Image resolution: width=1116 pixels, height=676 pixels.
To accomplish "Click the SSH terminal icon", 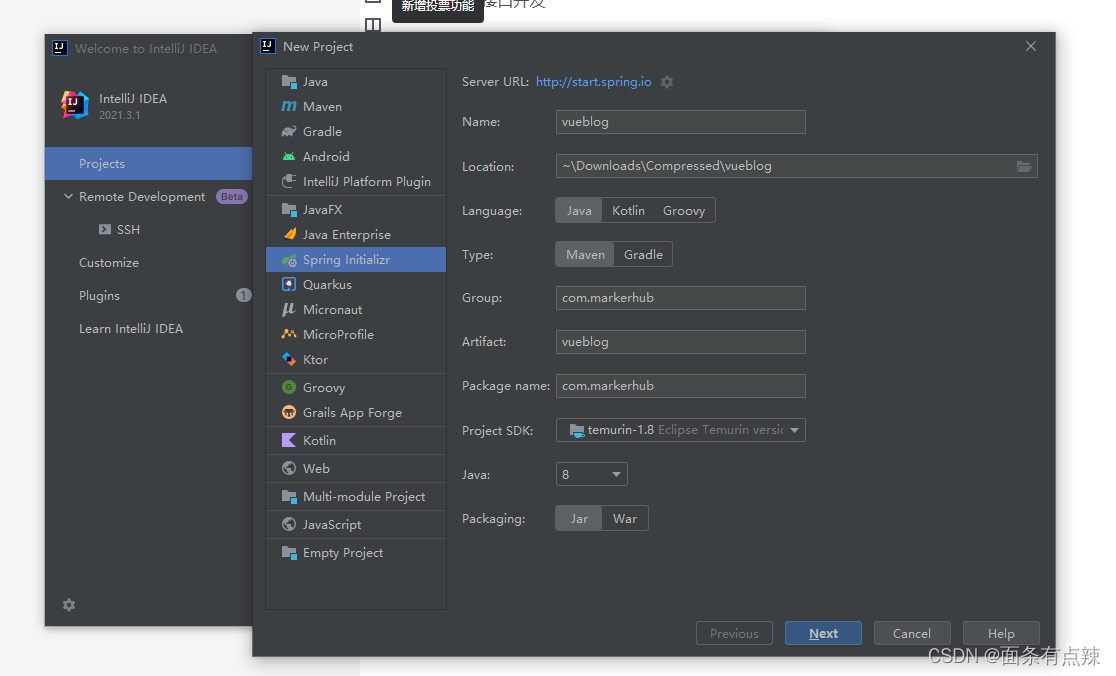I will click(105, 230).
